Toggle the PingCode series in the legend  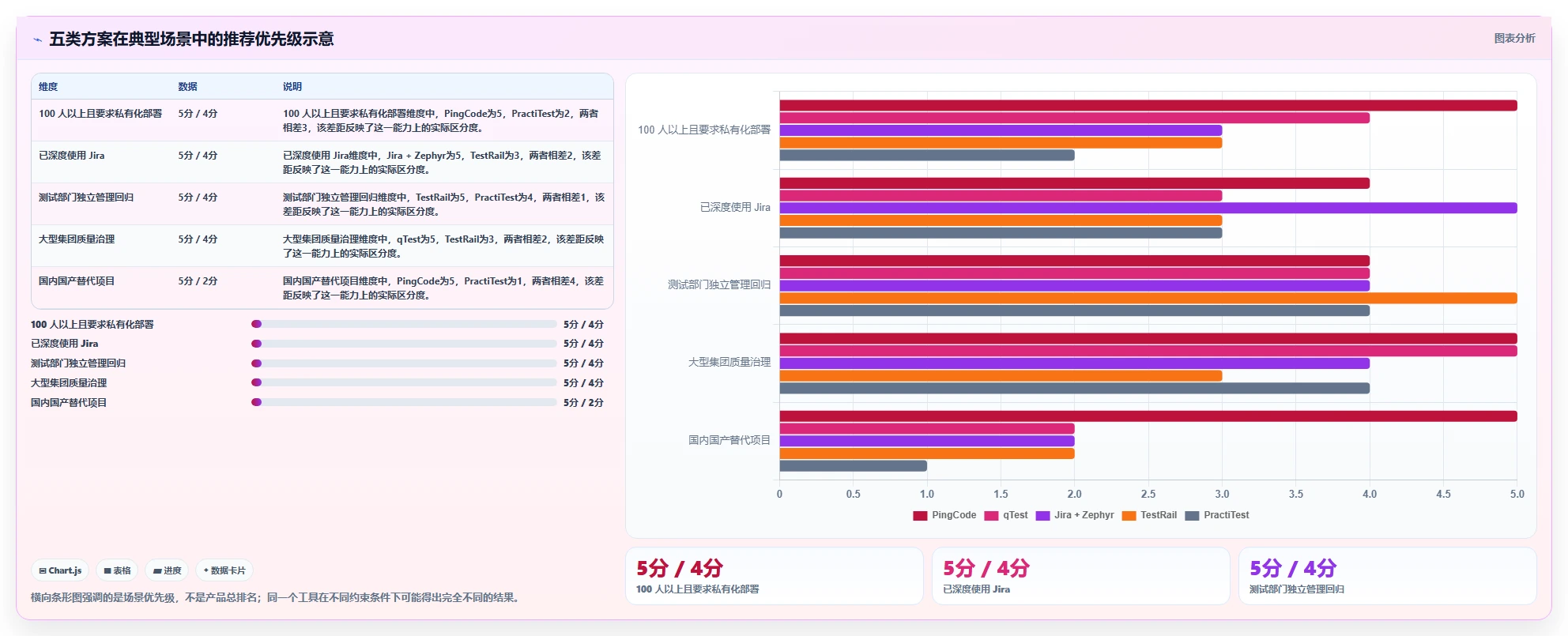(944, 515)
